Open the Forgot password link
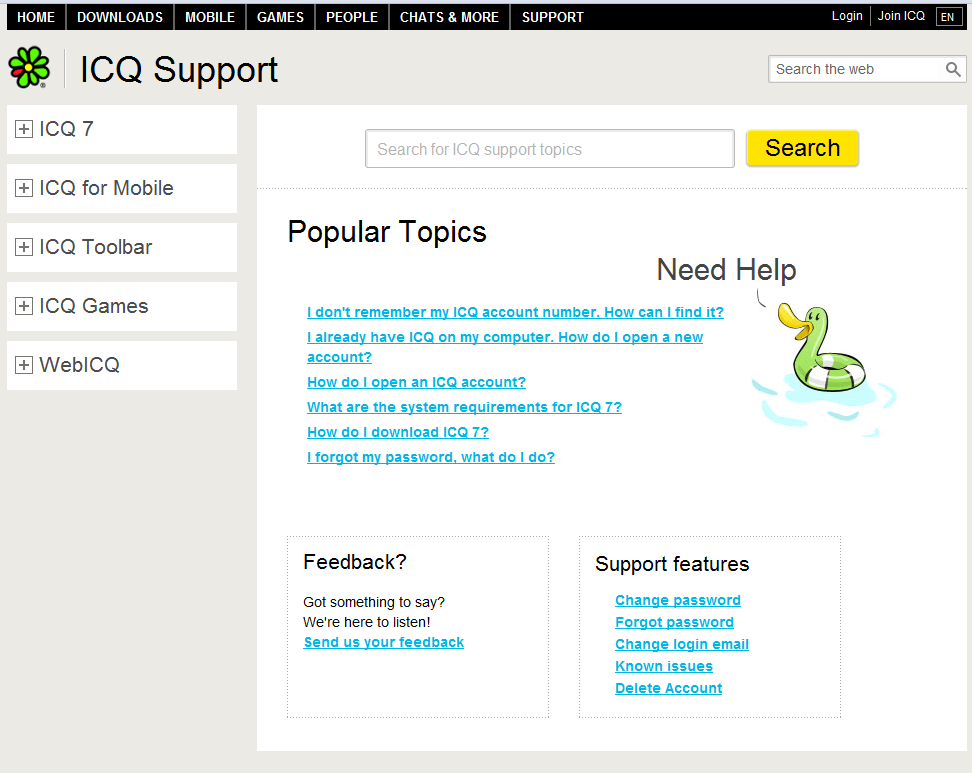The image size is (972, 773). pos(674,622)
